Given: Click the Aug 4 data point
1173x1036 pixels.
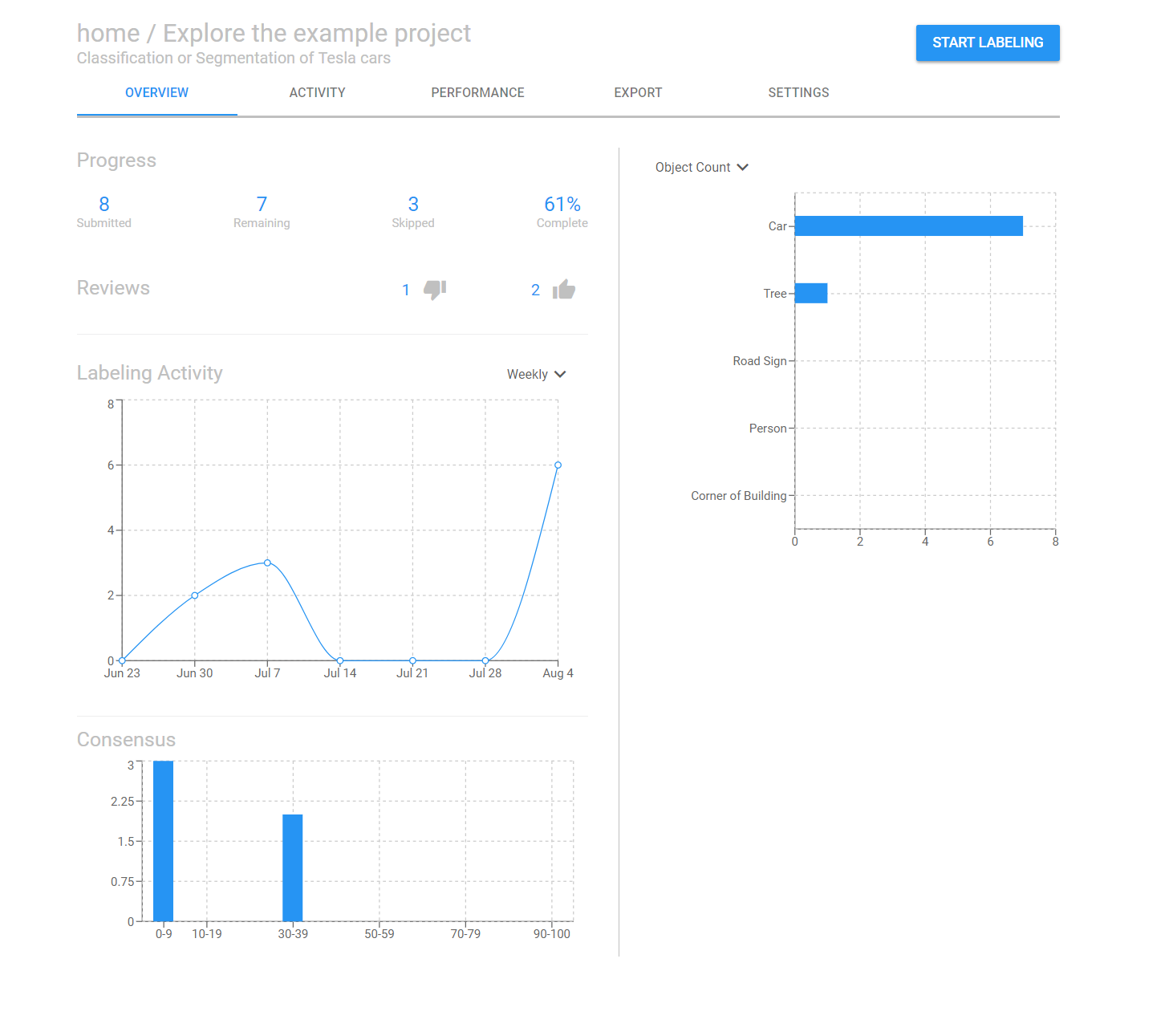Looking at the screenshot, I should (x=558, y=465).
